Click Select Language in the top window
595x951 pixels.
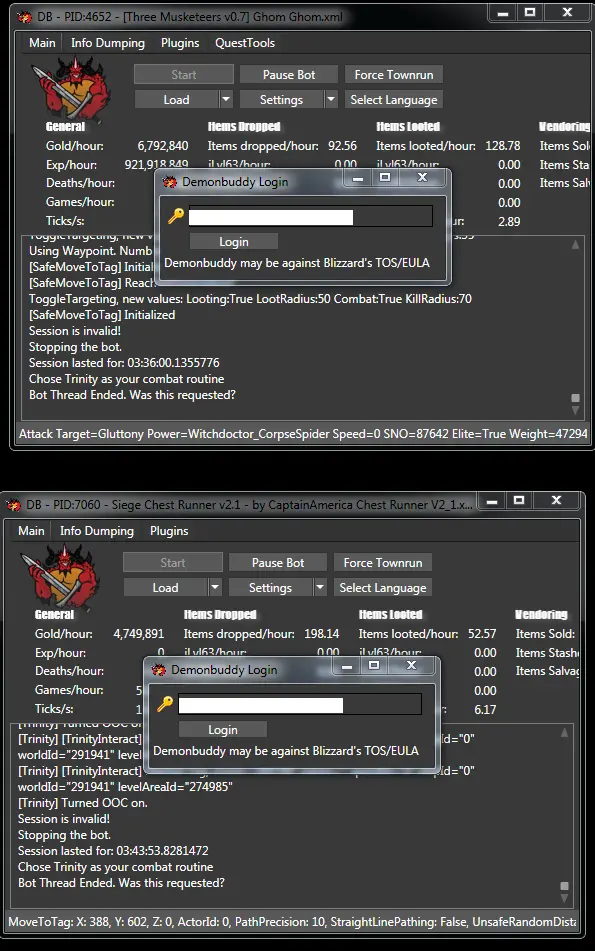coord(394,99)
